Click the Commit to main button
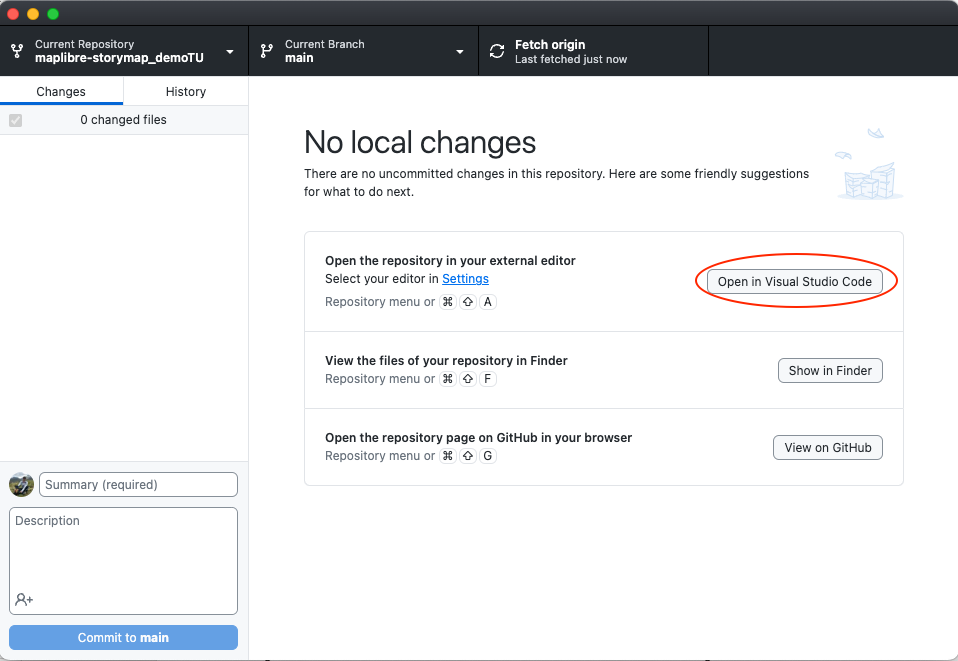Image resolution: width=958 pixels, height=661 pixels. 122,637
